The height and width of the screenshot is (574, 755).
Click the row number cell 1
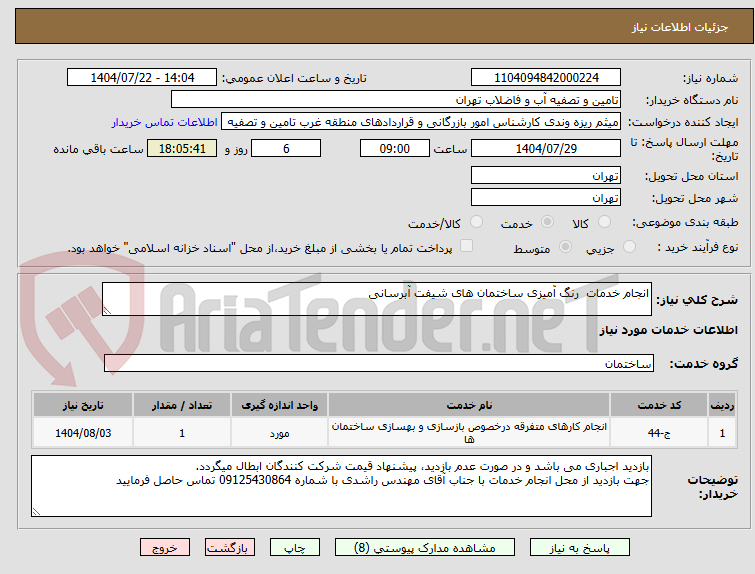point(722,433)
